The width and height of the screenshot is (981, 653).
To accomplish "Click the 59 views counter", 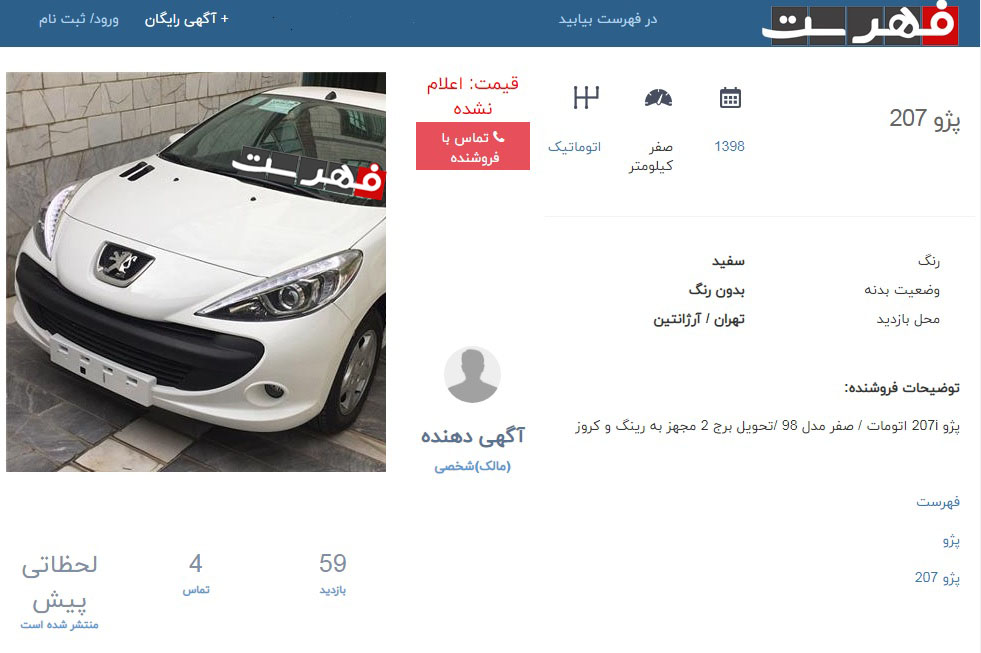I will [x=333, y=564].
